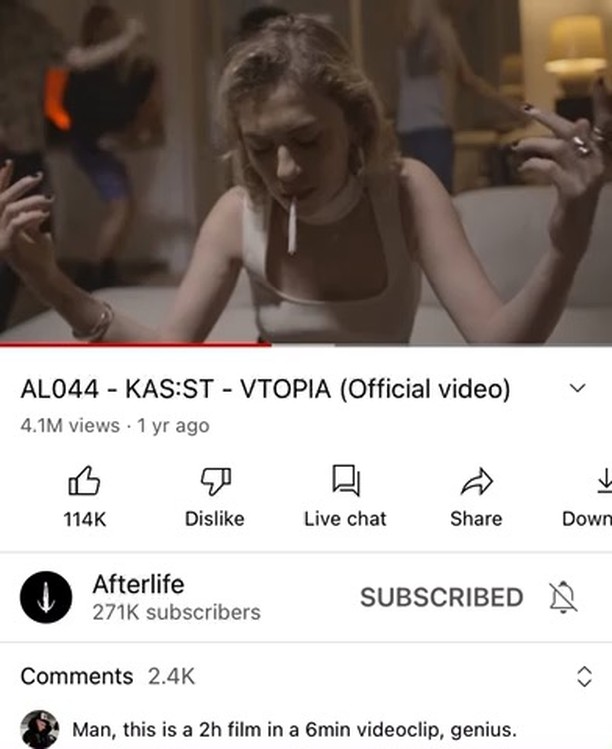The width and height of the screenshot is (612, 749).
Task: Open the Comments 2.4K header
Action: (107, 676)
